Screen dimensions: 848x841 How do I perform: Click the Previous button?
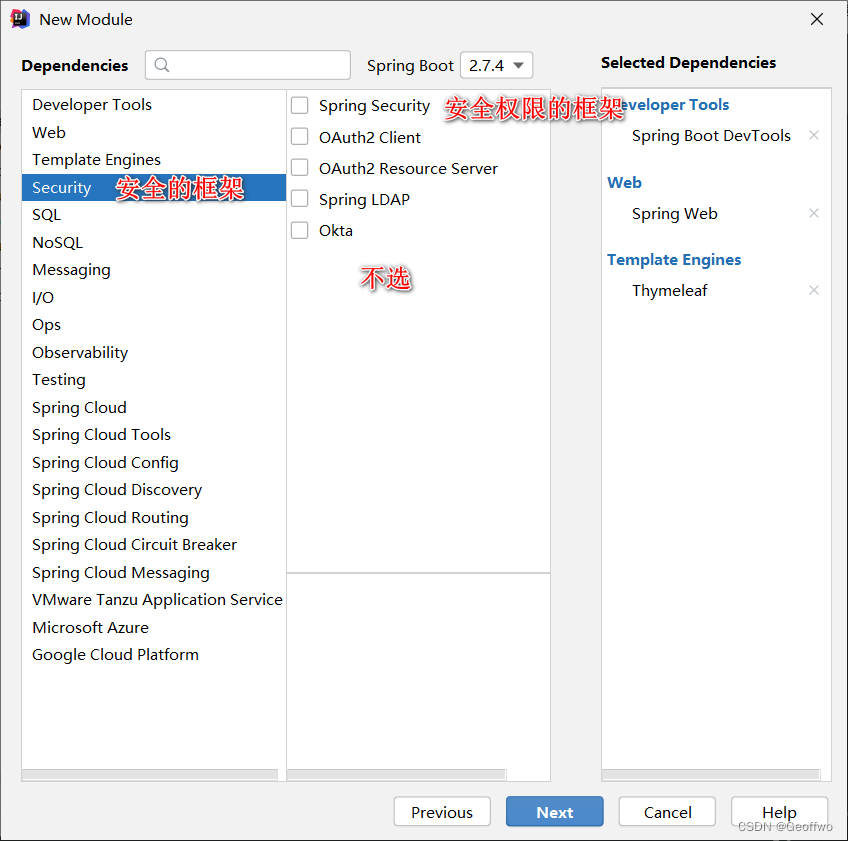tap(442, 811)
